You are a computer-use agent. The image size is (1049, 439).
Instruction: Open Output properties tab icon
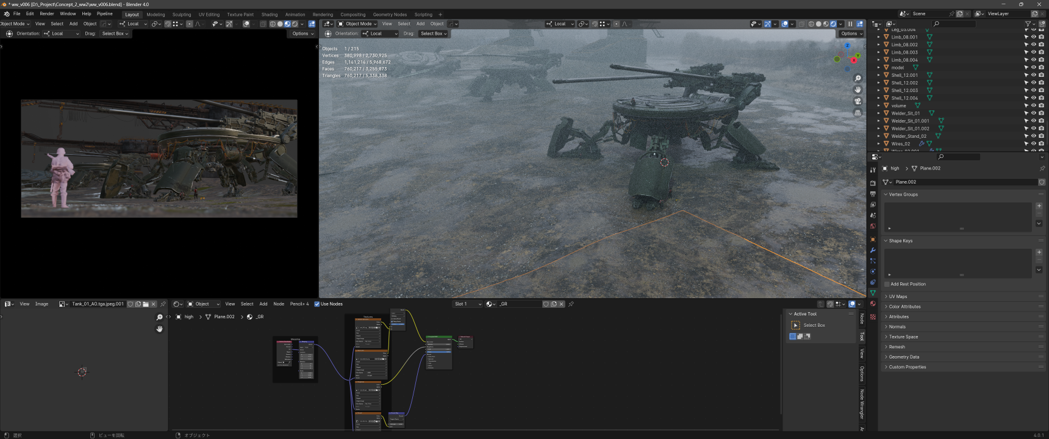click(872, 194)
